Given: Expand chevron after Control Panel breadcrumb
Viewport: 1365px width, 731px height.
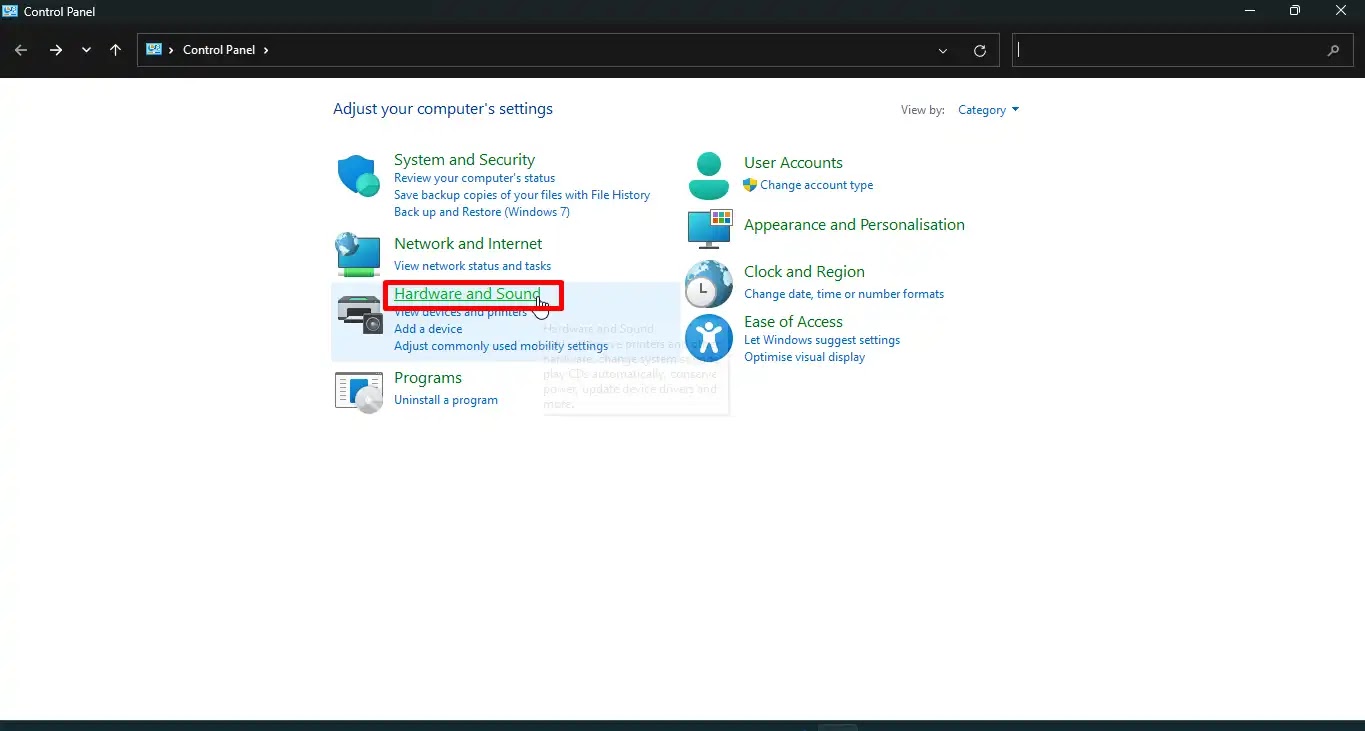Looking at the screenshot, I should coord(266,50).
